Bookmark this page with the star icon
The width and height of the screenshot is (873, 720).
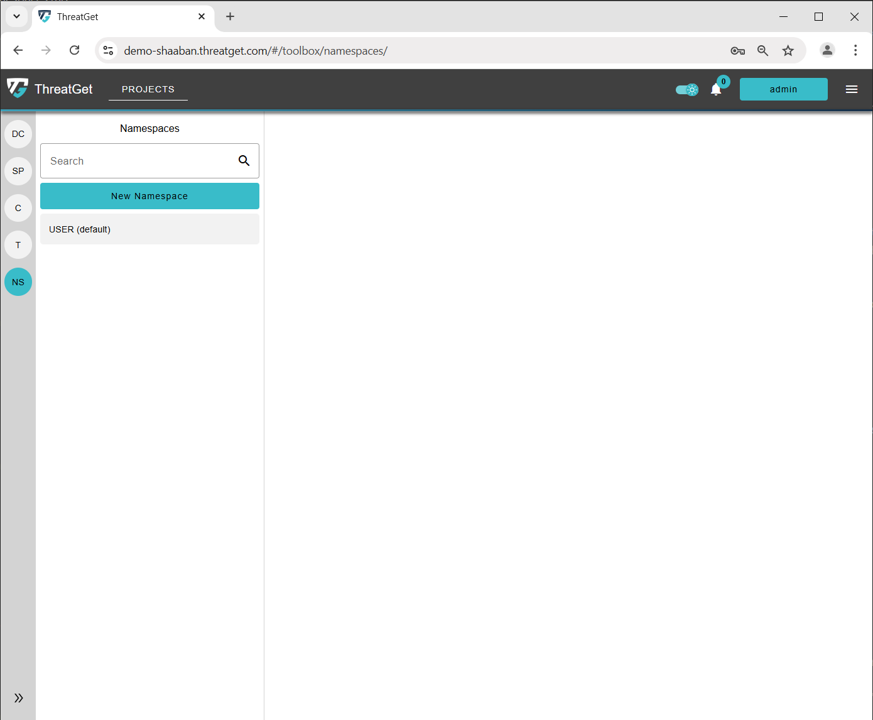[788, 50]
